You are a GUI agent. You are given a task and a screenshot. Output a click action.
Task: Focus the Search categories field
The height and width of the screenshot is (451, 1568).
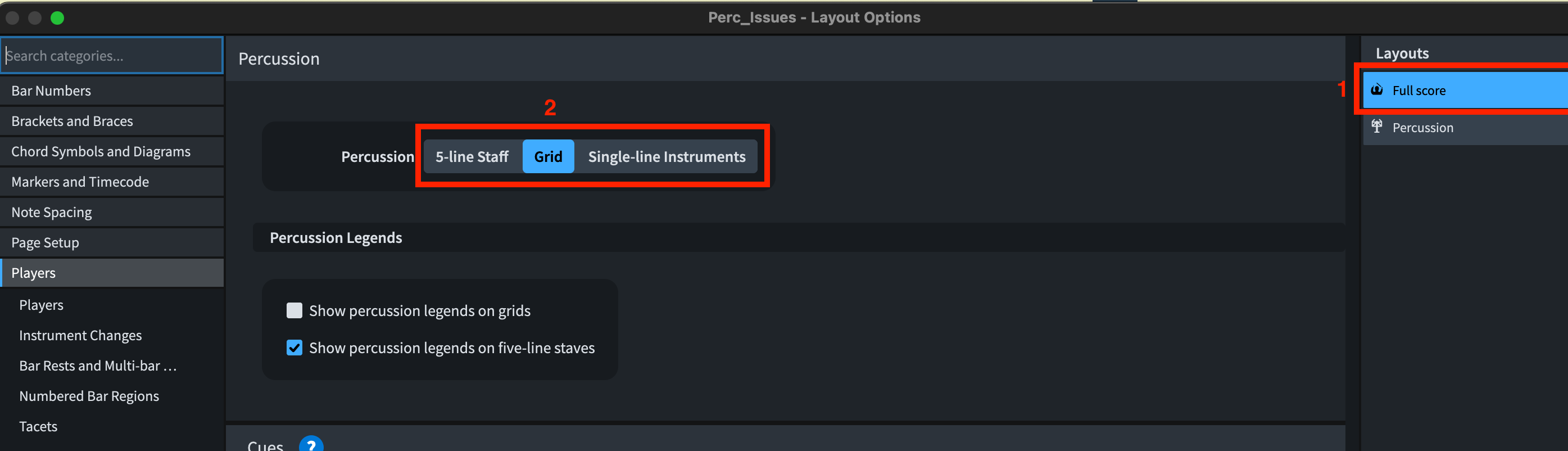(112, 56)
